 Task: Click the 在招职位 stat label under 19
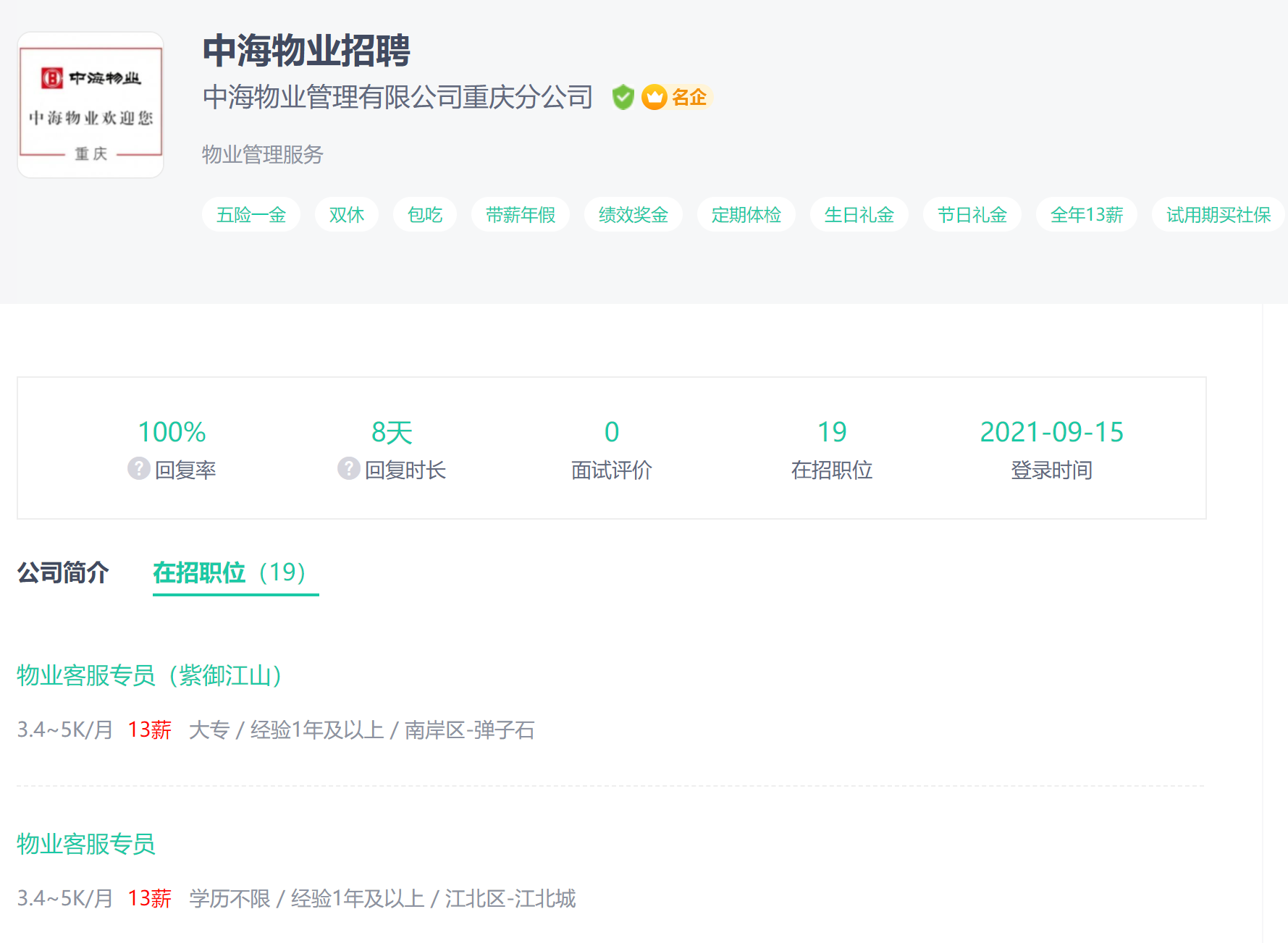[832, 470]
